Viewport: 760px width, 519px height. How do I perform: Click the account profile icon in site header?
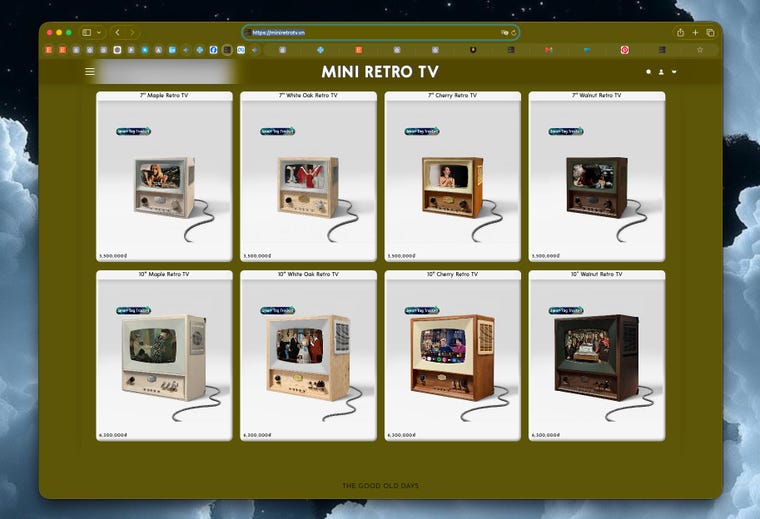point(661,72)
